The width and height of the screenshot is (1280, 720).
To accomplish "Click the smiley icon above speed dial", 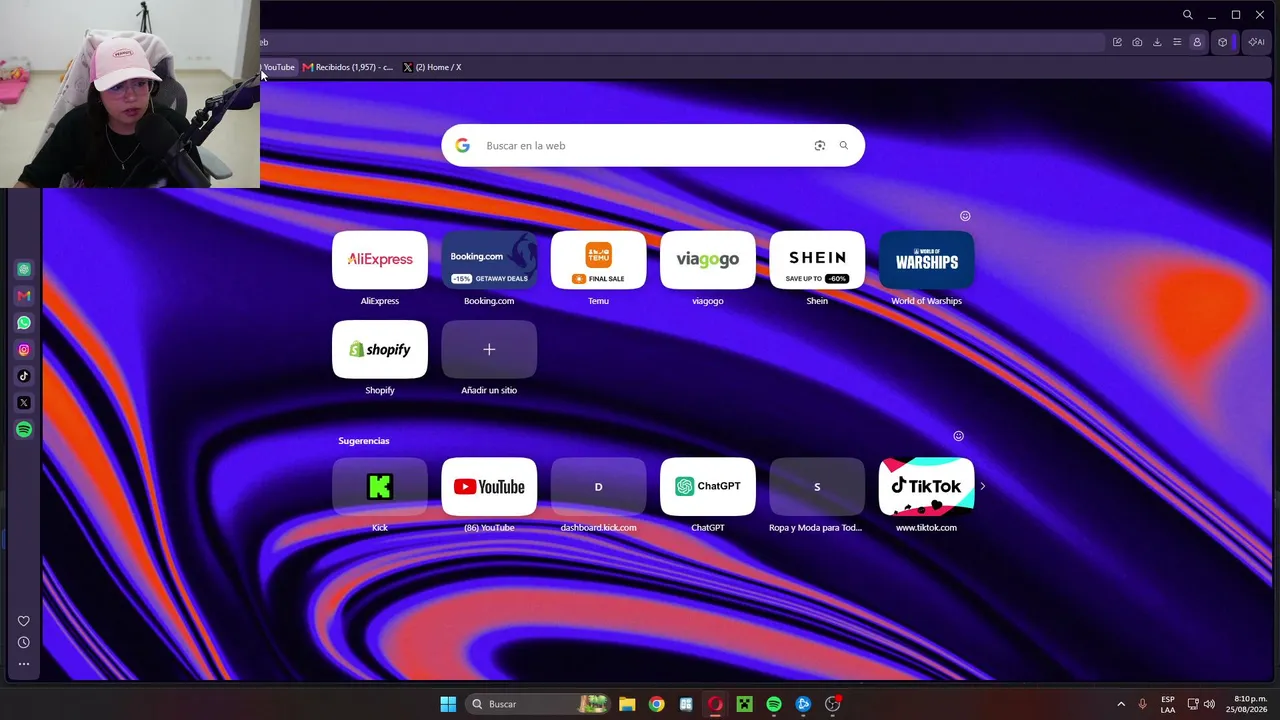I will 965,216.
